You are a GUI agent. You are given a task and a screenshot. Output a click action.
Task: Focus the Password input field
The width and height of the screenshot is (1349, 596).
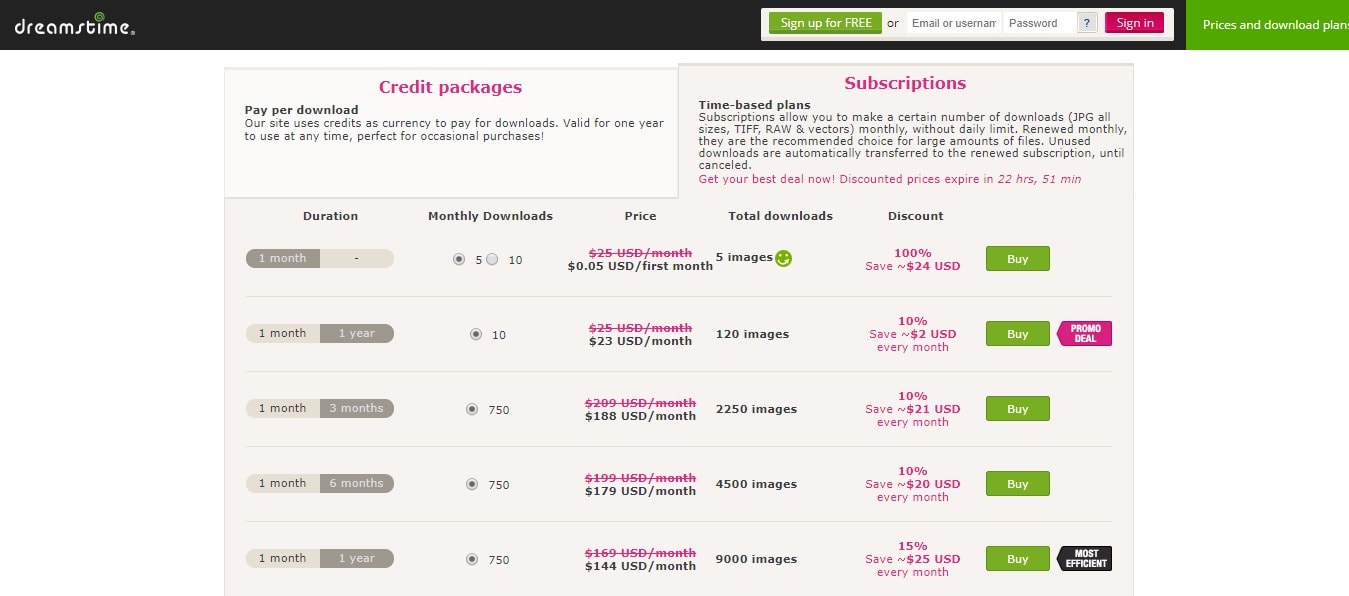(x=1039, y=23)
